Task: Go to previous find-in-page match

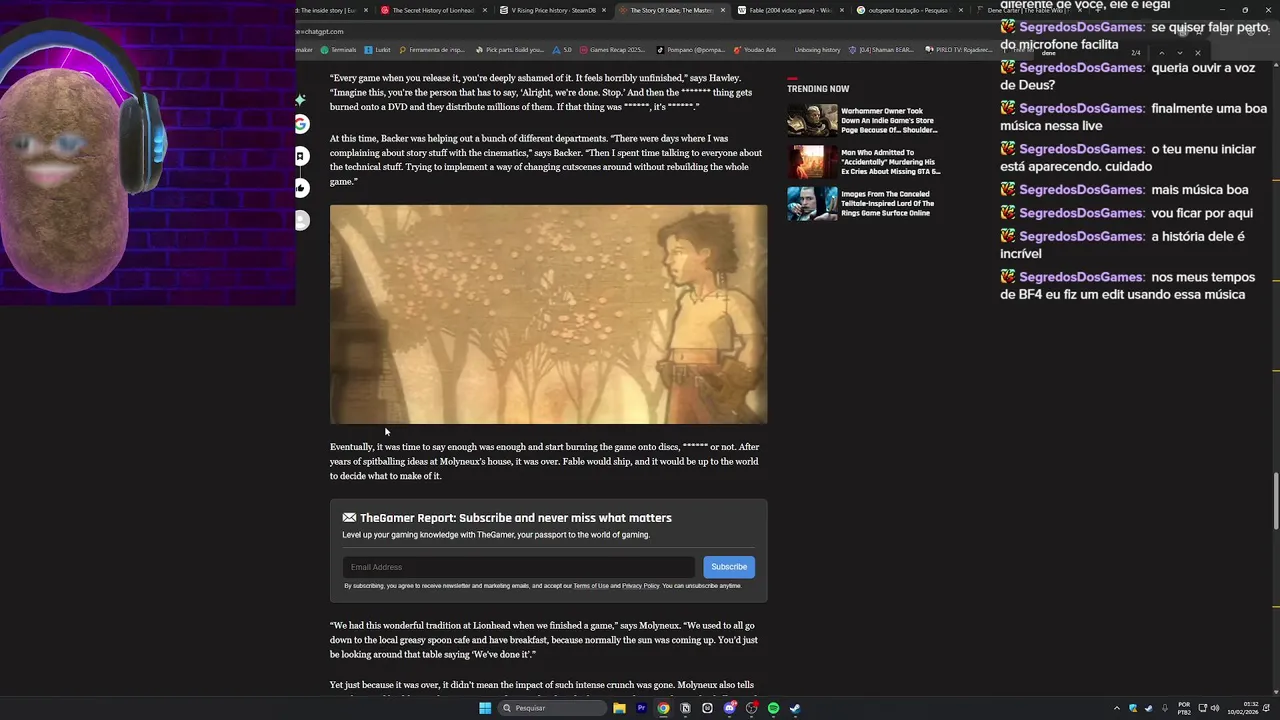Action: (1161, 53)
